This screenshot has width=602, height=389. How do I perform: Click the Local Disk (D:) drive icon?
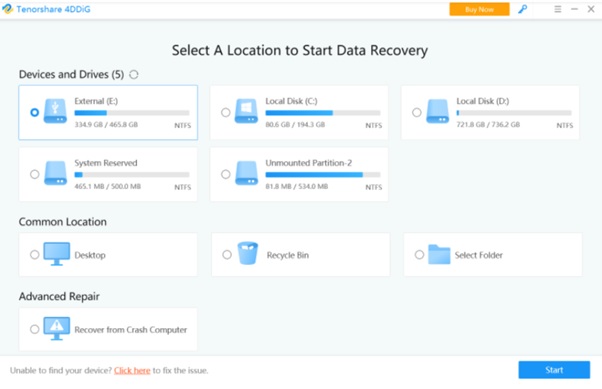[437, 111]
